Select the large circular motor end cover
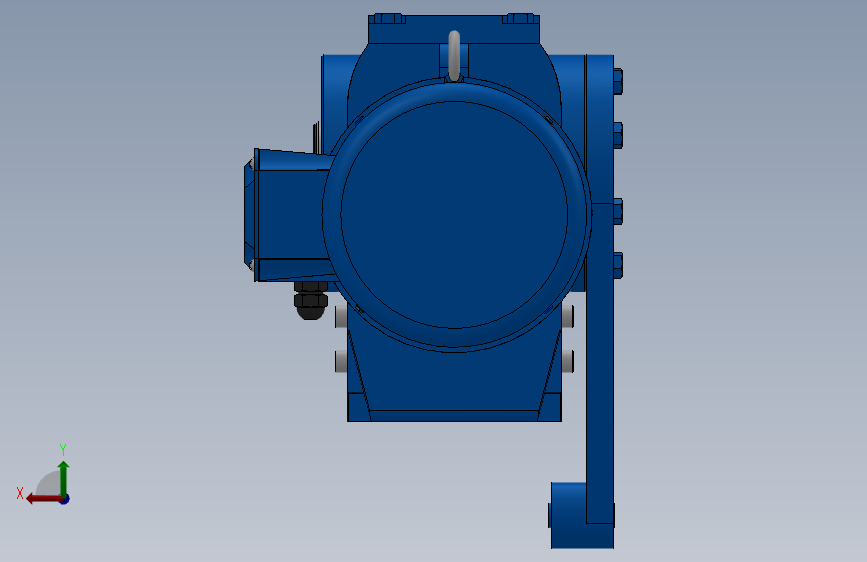The width and height of the screenshot is (867, 562). (457, 214)
